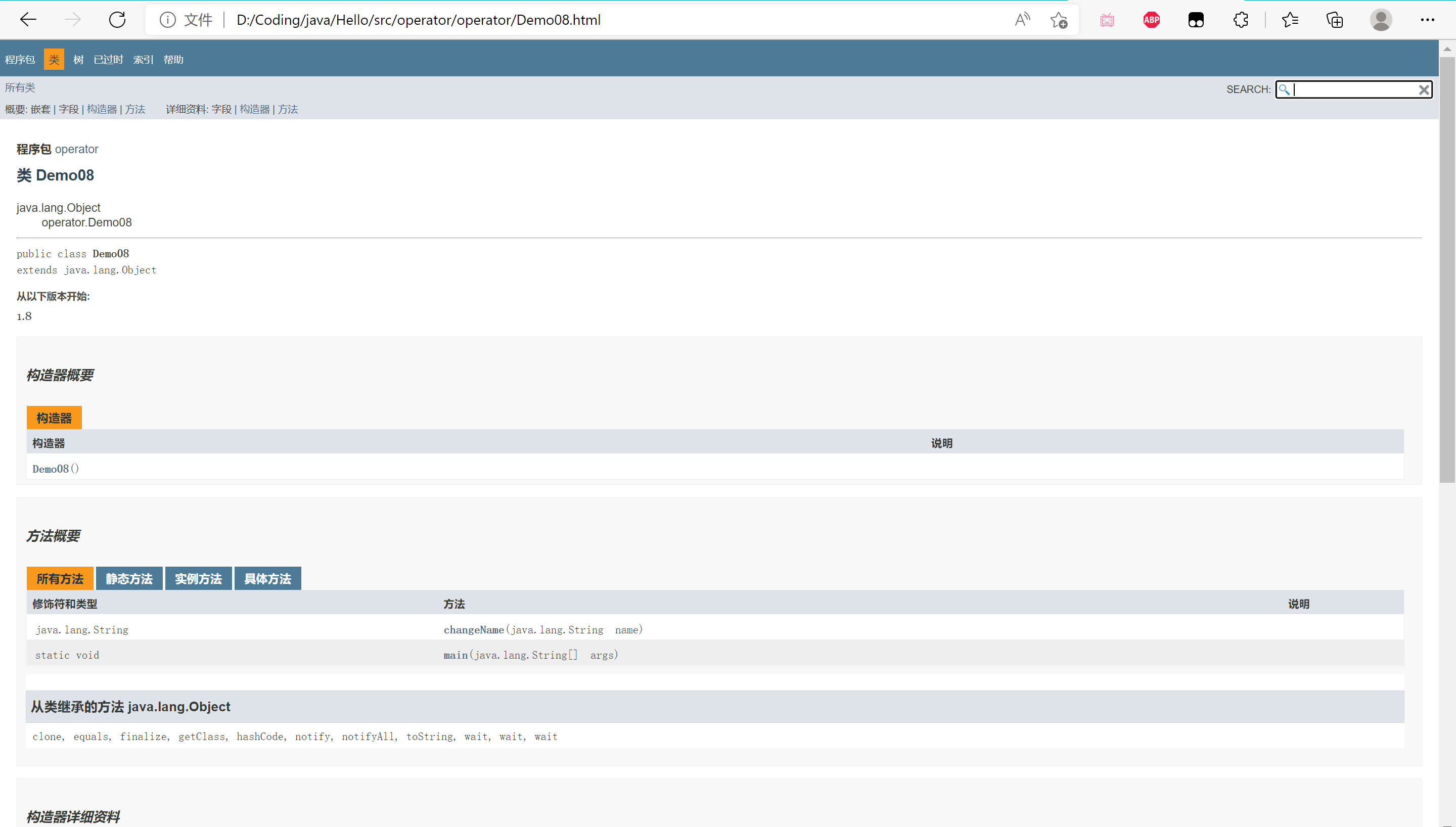
Task: Switch to 实例方法 tab
Action: 198,579
